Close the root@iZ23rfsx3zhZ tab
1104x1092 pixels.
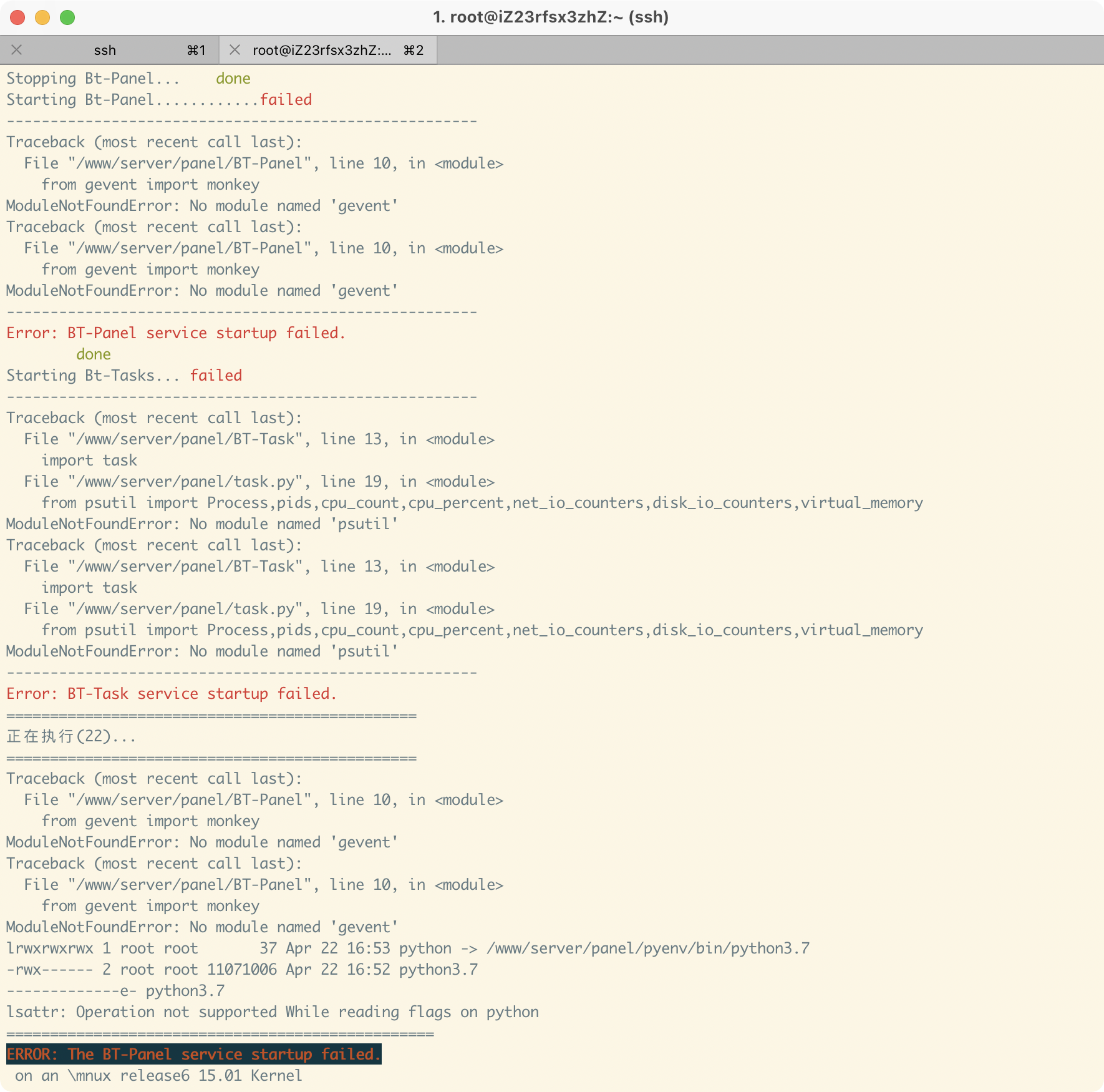235,50
